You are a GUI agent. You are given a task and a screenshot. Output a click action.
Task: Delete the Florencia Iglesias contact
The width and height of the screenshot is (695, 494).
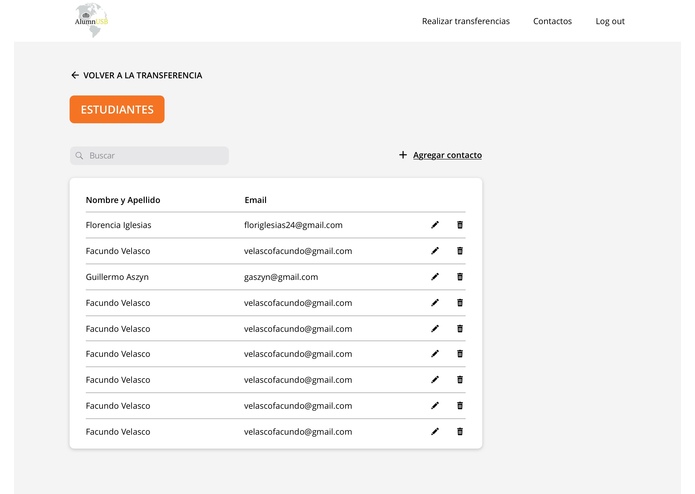460,225
